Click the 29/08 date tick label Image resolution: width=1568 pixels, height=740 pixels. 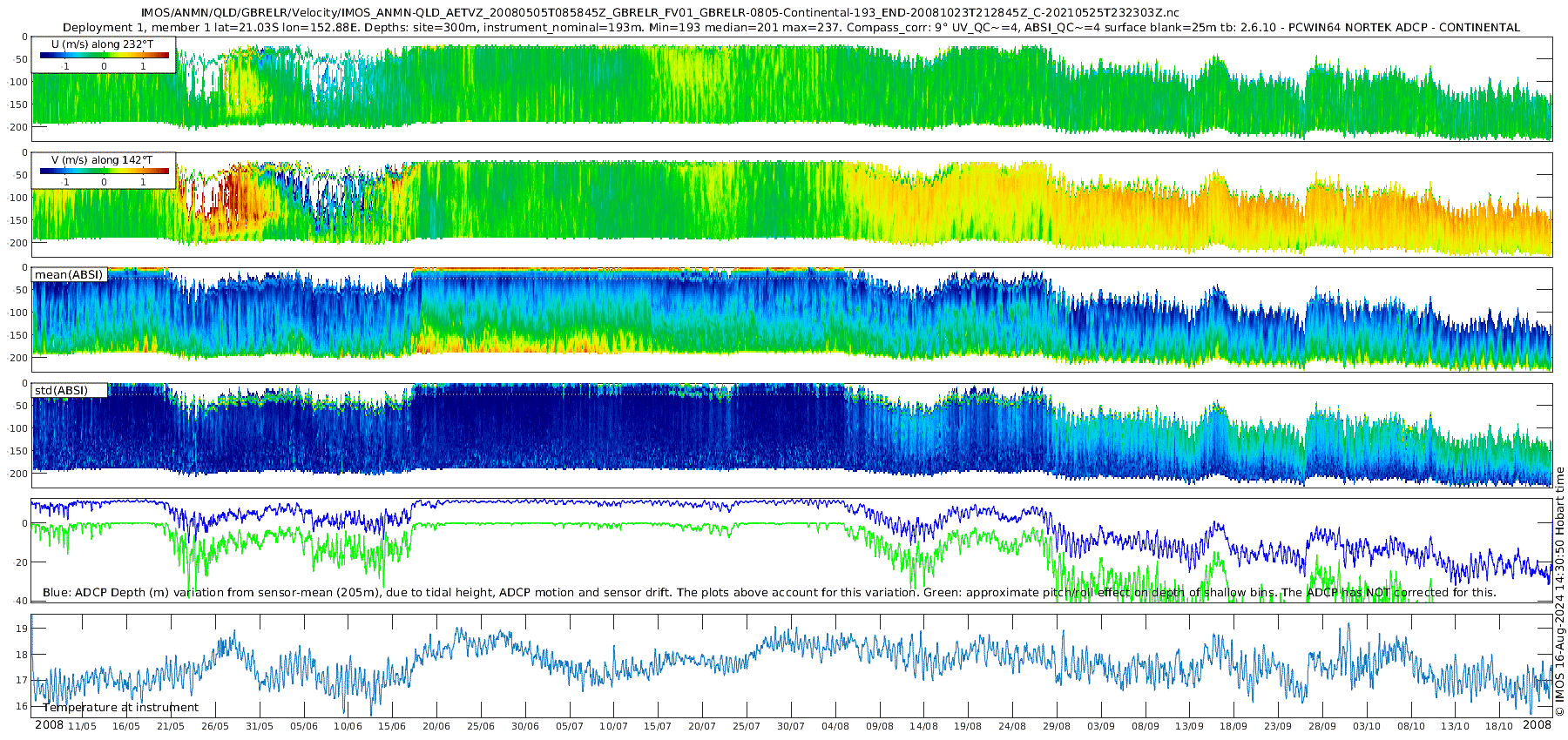tap(1057, 726)
